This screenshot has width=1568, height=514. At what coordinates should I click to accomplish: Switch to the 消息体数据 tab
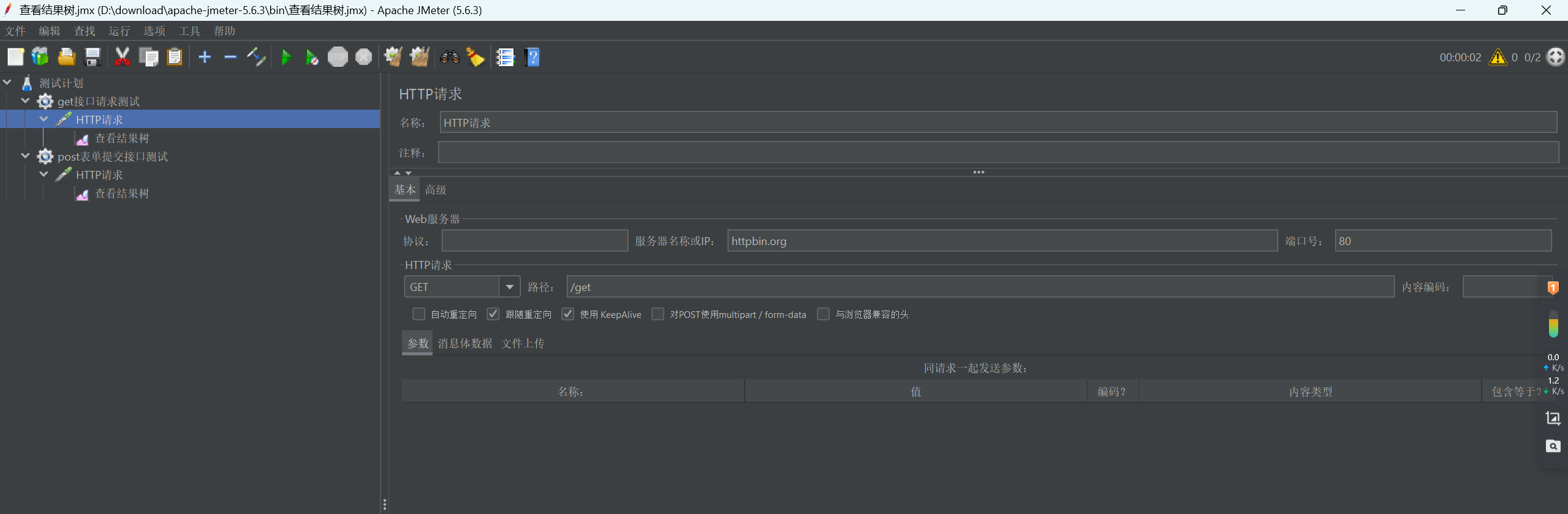coord(465,343)
